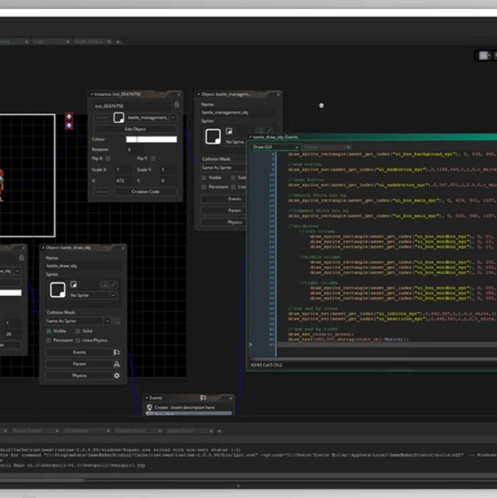Click the large sprite preview in battle_management object panel
This screenshot has width=497, height=498.
pyautogui.click(x=213, y=136)
